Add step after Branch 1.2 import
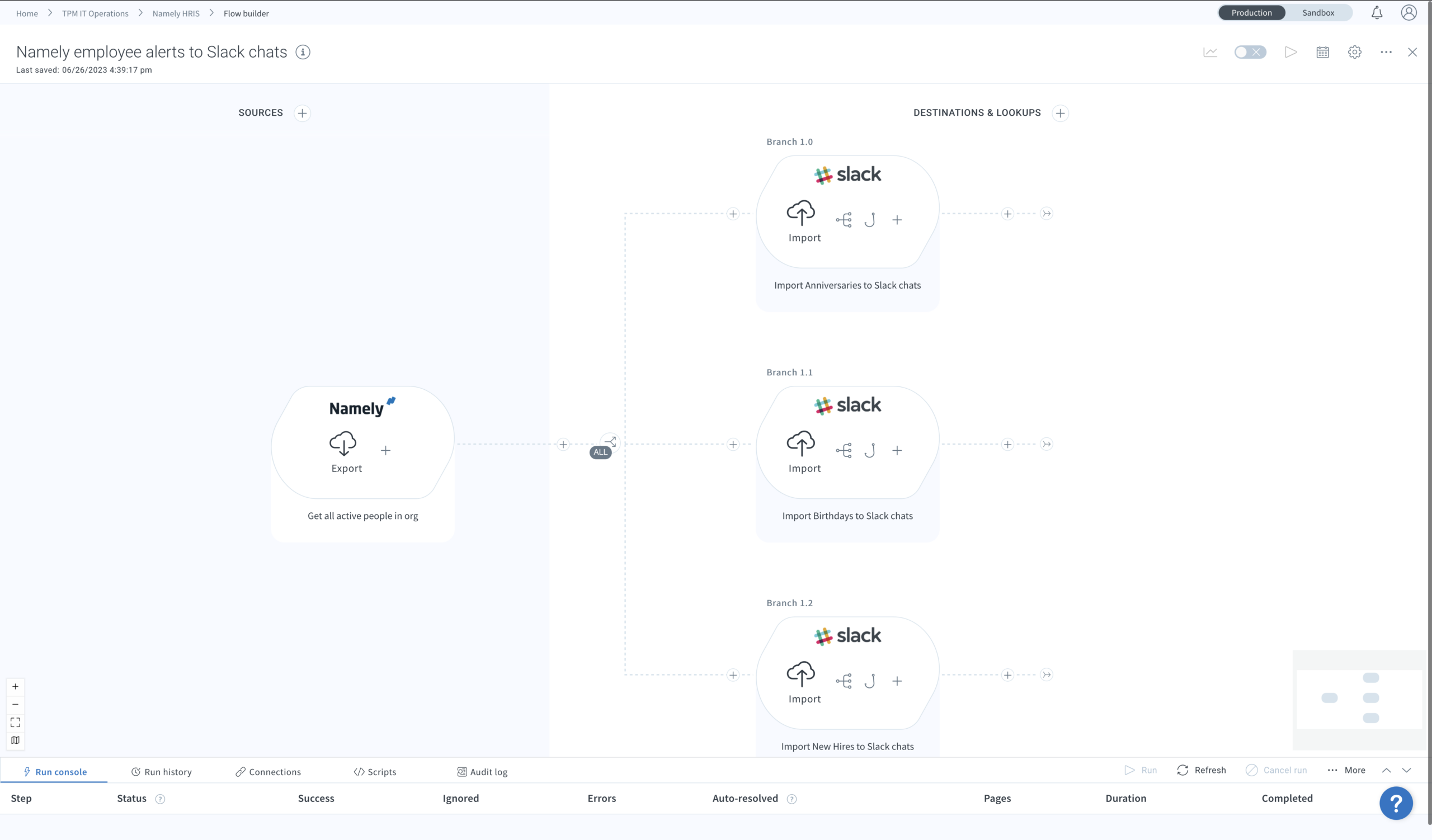 tap(1007, 674)
